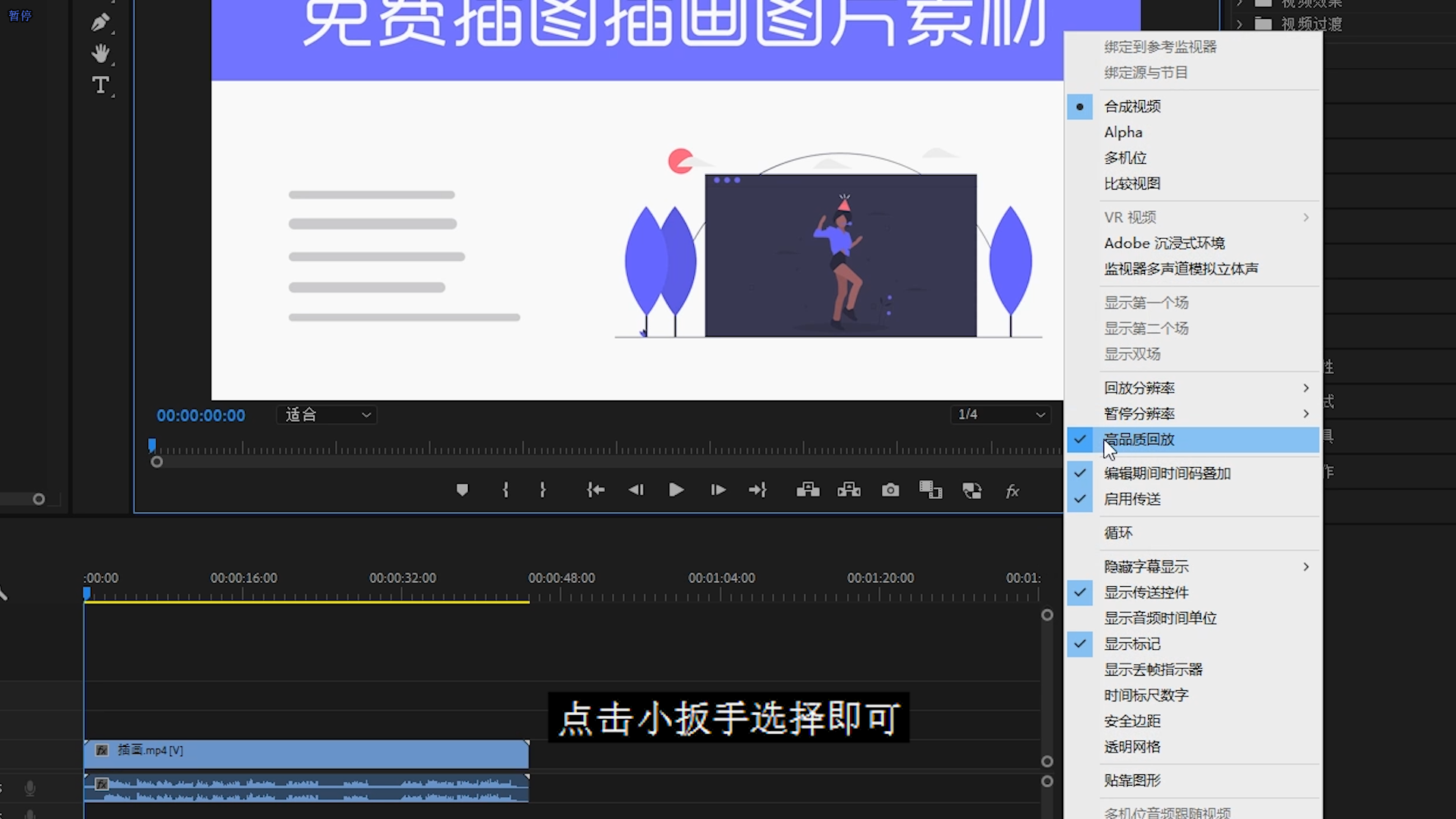Choose 多机位 display mode
Image resolution: width=1456 pixels, height=819 pixels.
tap(1194, 158)
